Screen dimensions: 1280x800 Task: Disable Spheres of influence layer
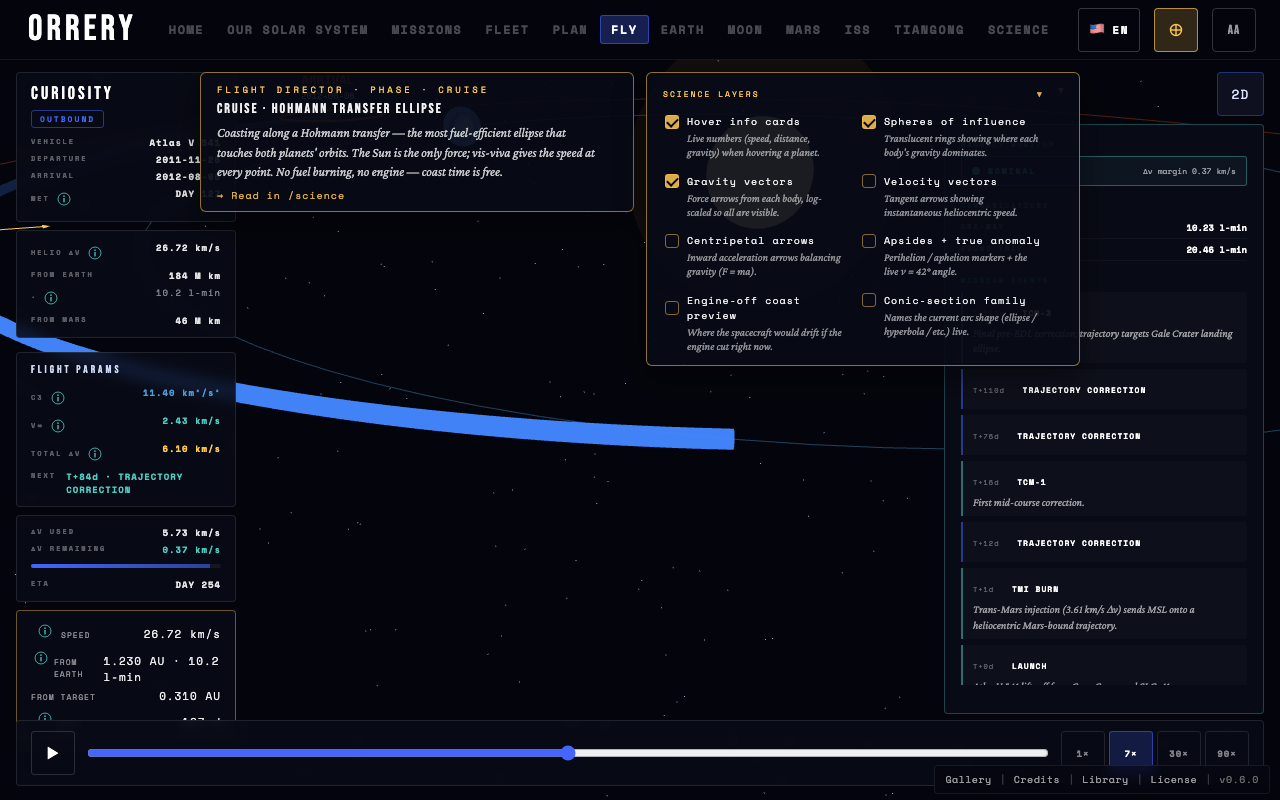pos(869,122)
